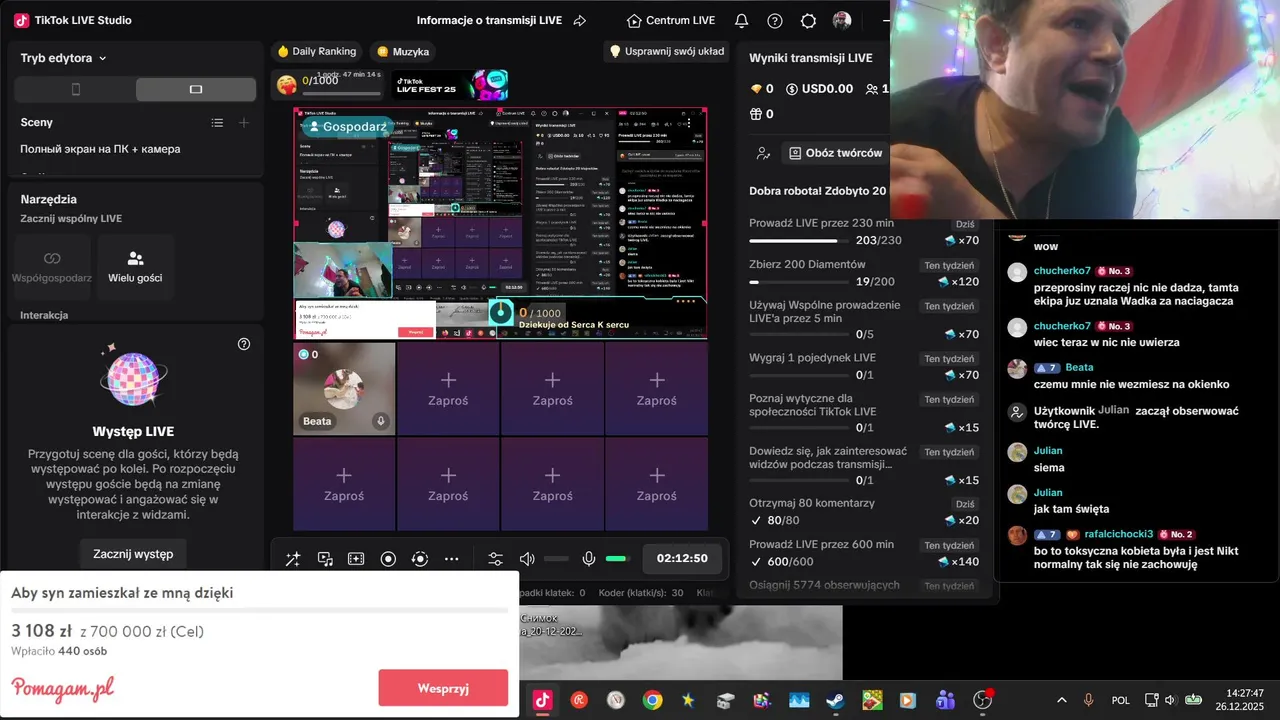Image resolution: width=1280 pixels, height=720 pixels.
Task: Adjust the speaker volume slider
Action: (556, 559)
